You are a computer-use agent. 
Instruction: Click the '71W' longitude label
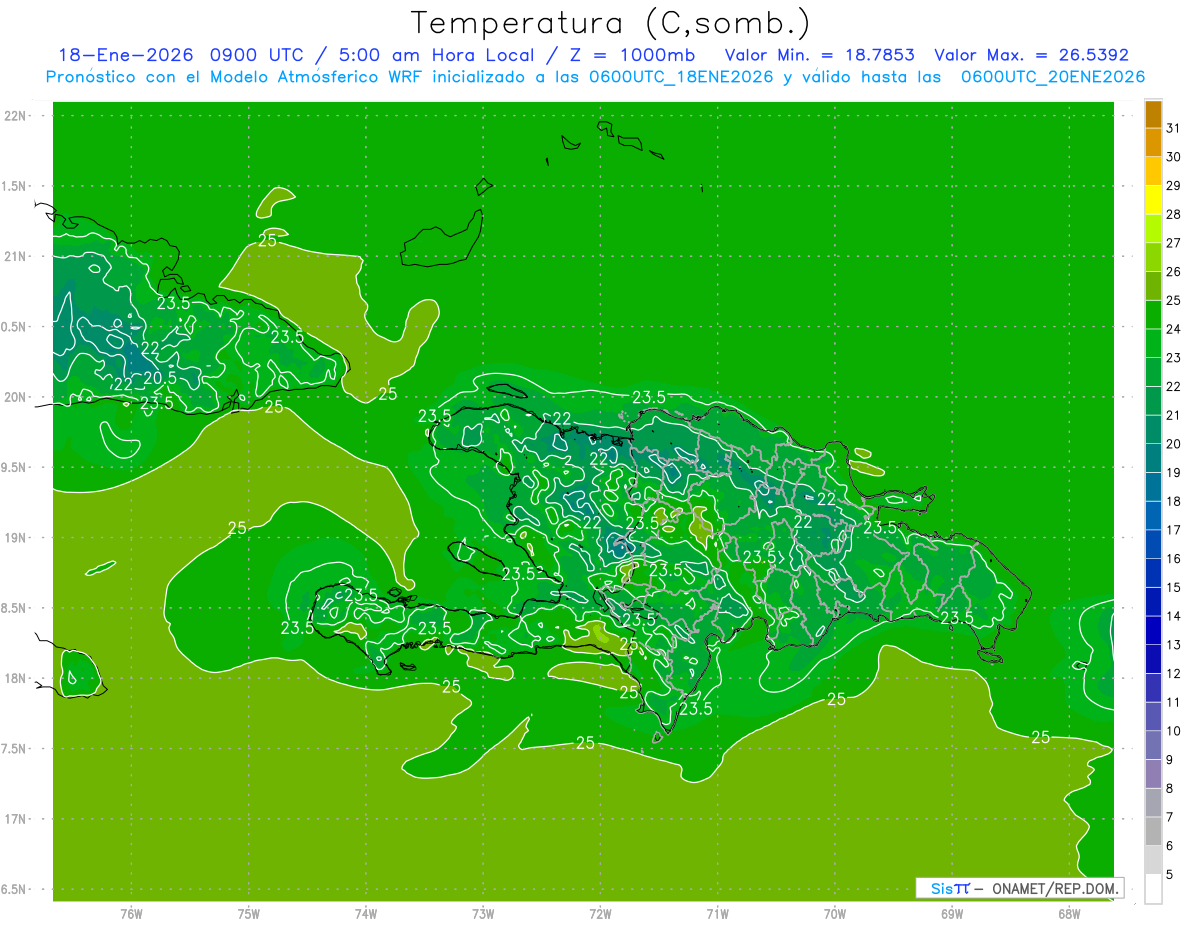(x=717, y=914)
